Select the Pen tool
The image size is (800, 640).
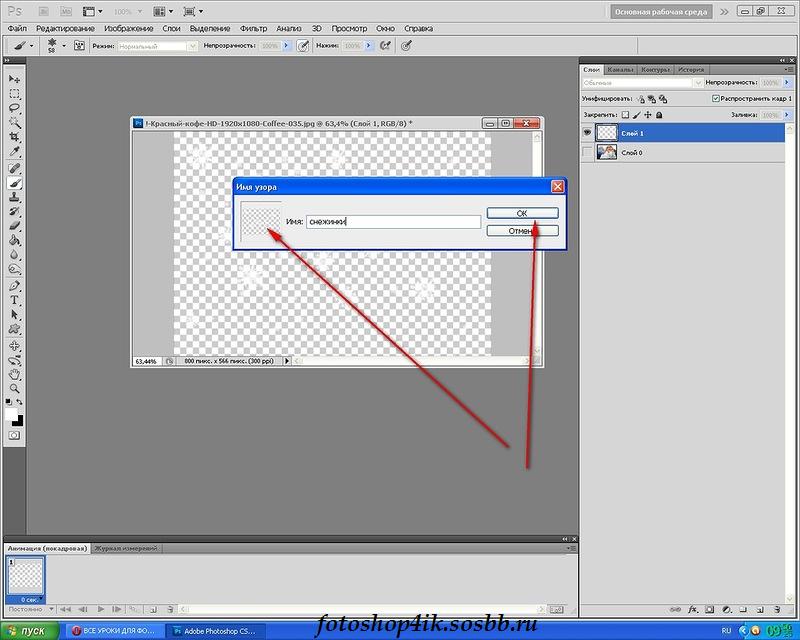click(x=14, y=286)
